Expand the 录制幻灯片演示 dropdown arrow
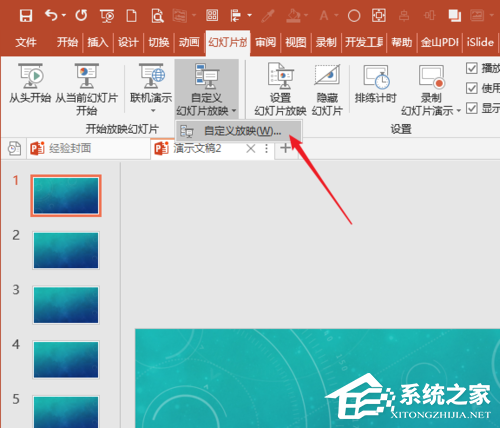This screenshot has height=428, width=500. [459, 111]
